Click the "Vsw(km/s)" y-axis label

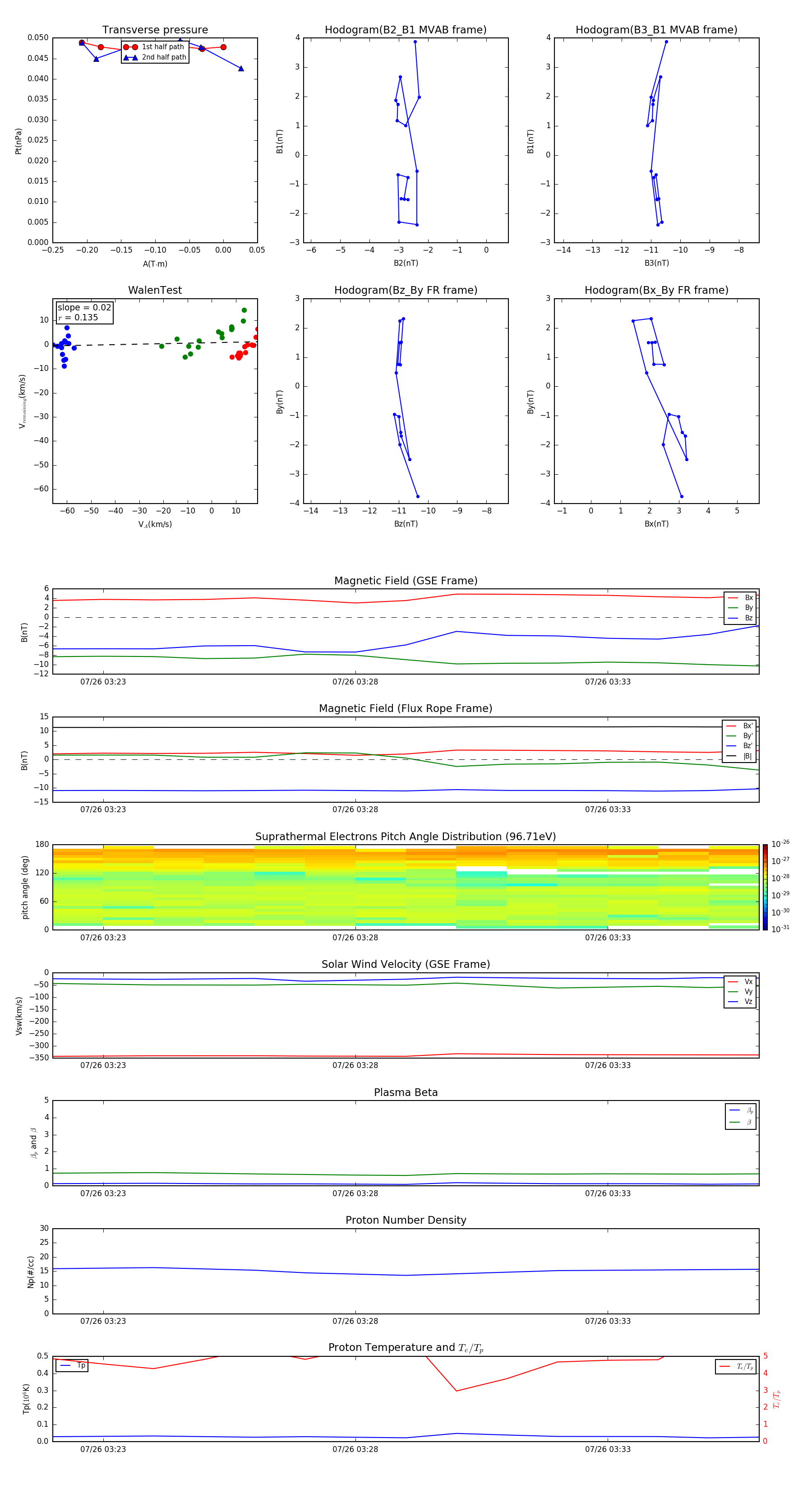18,1016
